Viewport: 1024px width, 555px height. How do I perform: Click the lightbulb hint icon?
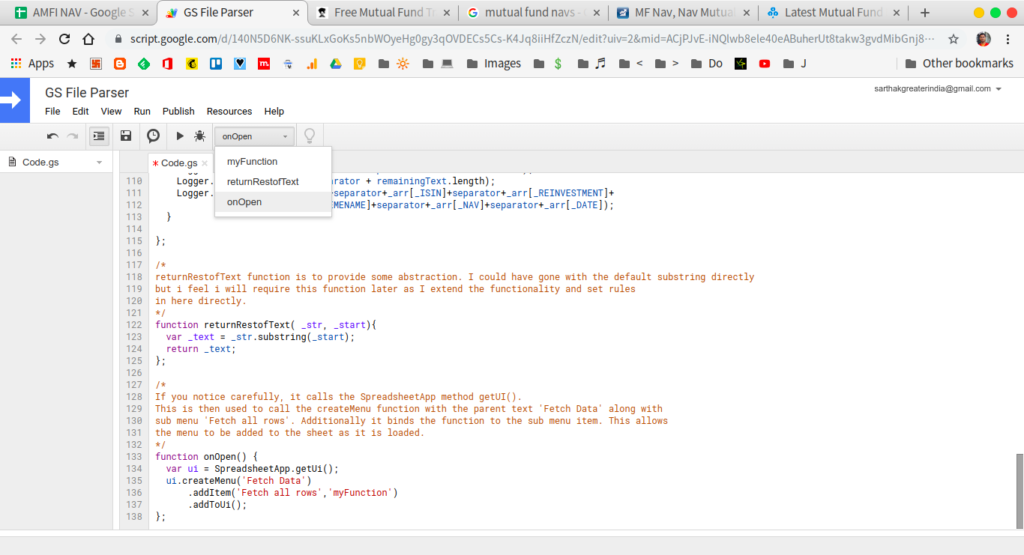[310, 135]
